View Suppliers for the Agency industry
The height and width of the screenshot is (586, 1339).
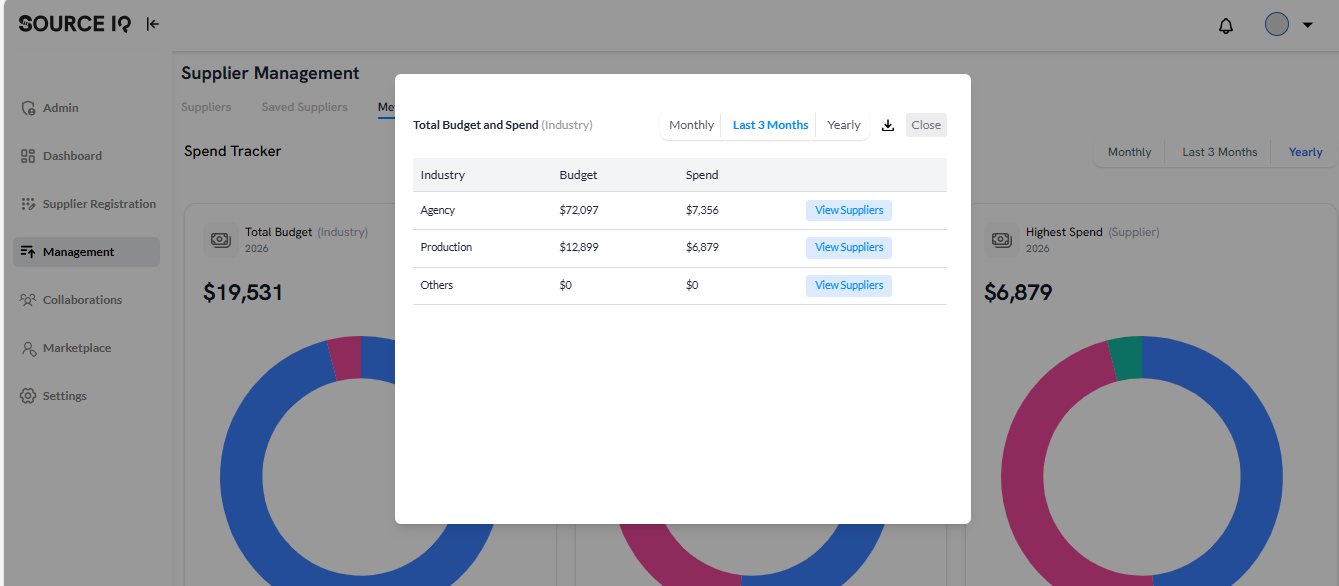[x=848, y=210]
